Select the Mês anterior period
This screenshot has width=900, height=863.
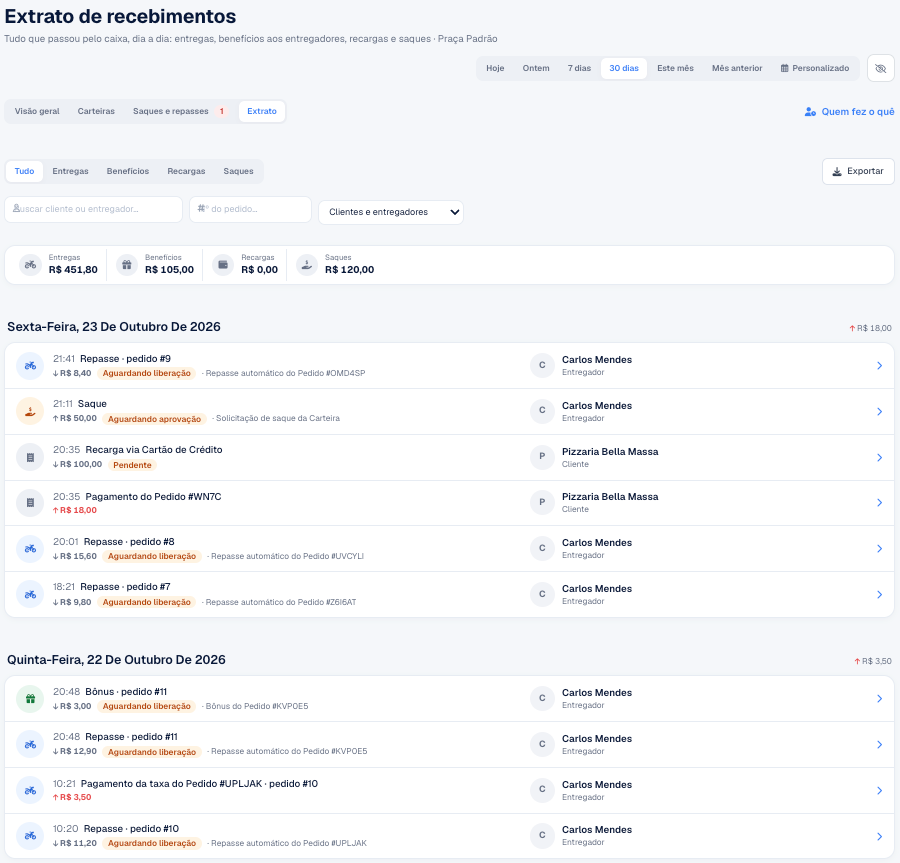(737, 68)
